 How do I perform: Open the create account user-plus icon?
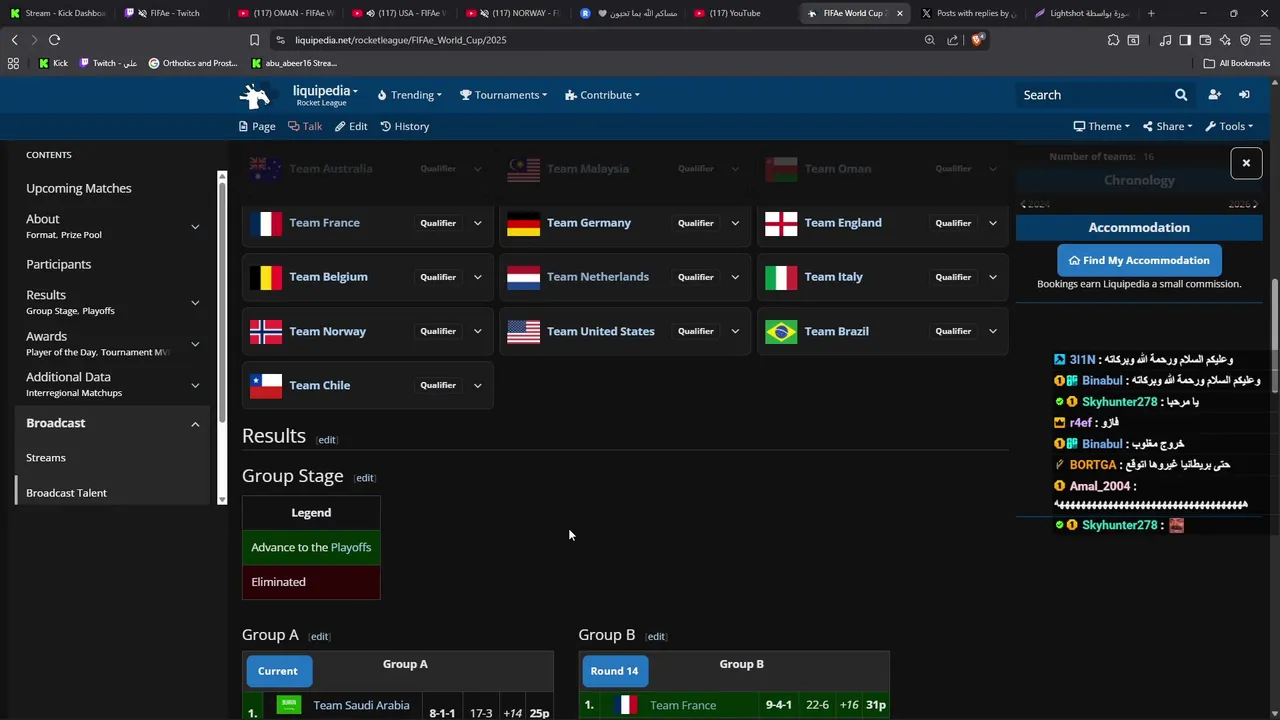(1214, 95)
